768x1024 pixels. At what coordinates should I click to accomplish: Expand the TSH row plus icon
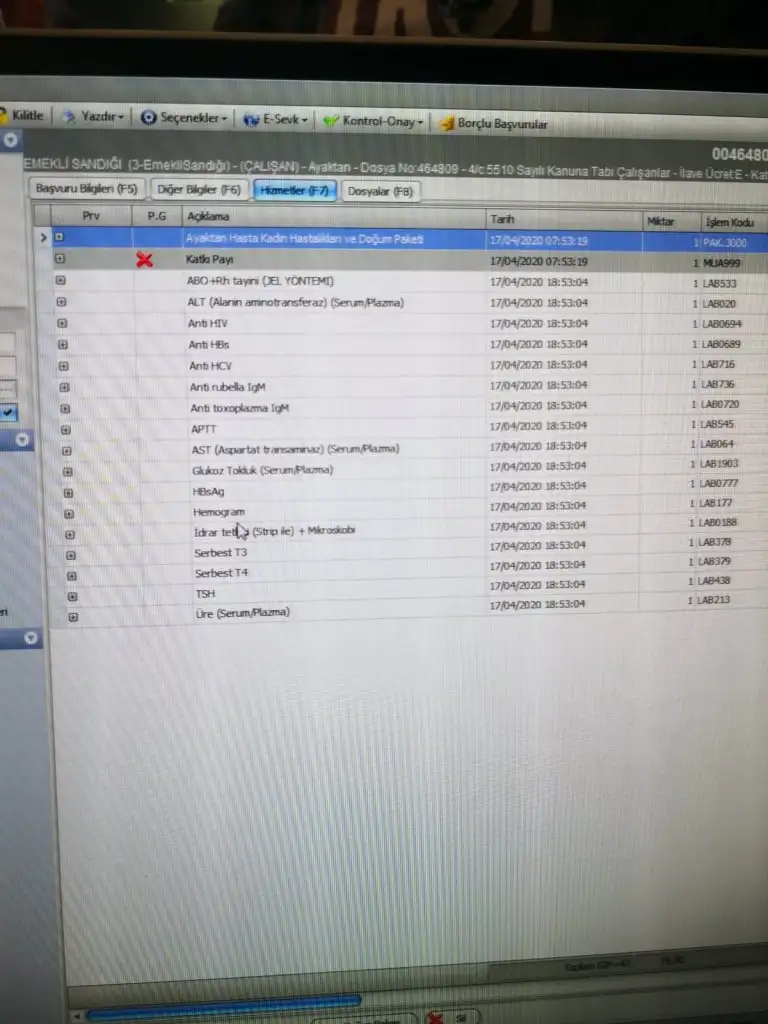pos(72,596)
